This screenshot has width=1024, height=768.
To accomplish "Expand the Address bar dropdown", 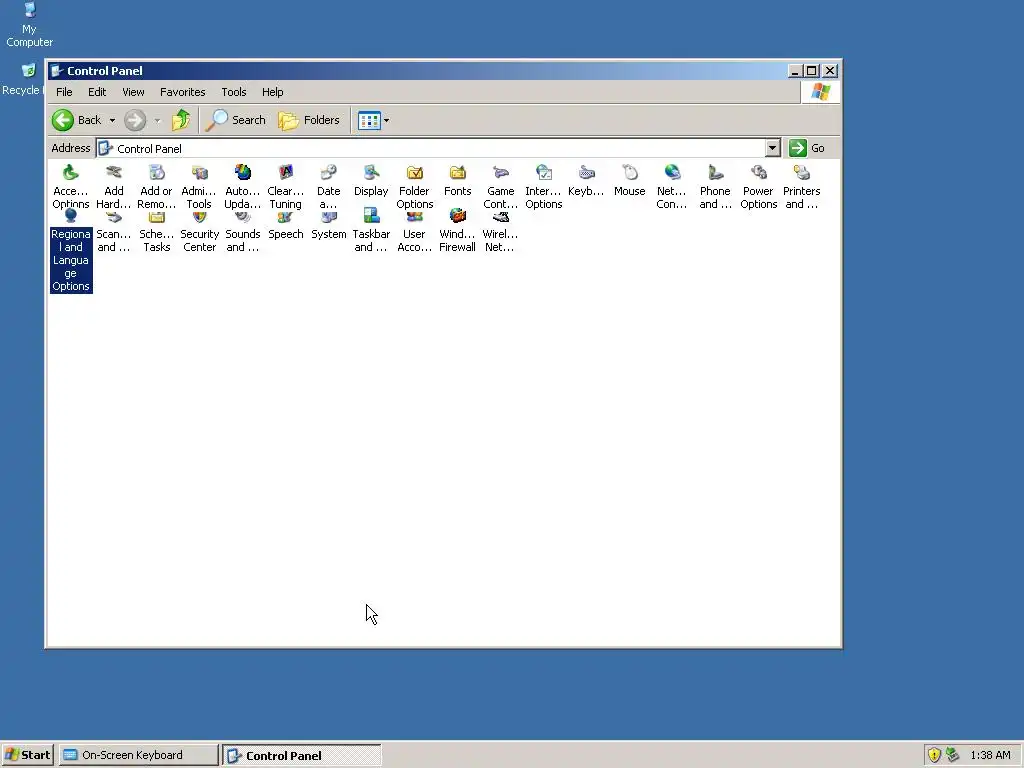I will point(773,148).
